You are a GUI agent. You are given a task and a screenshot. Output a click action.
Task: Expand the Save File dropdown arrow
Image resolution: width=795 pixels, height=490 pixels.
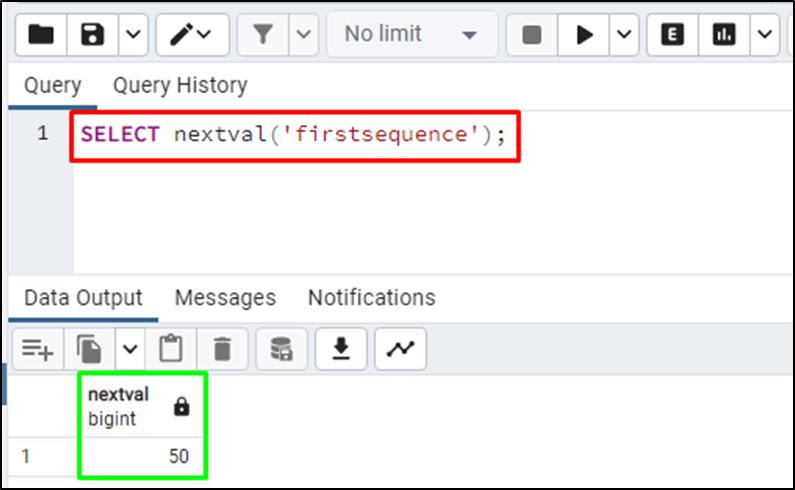pyautogui.click(x=134, y=35)
